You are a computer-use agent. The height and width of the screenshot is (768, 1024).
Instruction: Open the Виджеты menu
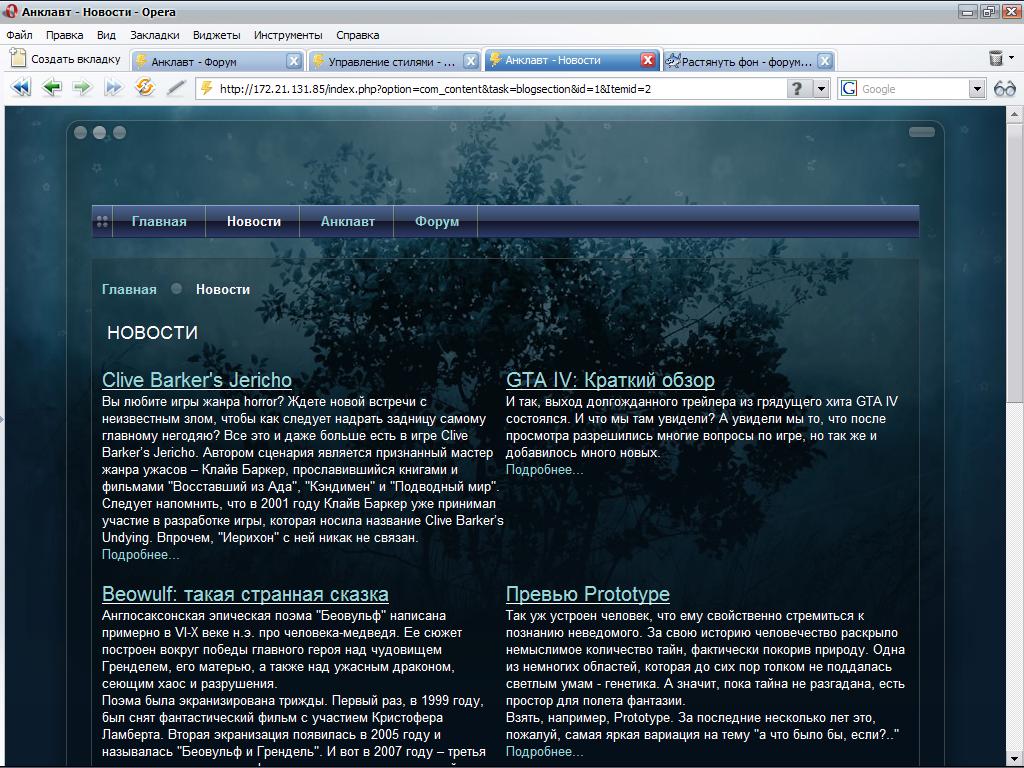[216, 35]
